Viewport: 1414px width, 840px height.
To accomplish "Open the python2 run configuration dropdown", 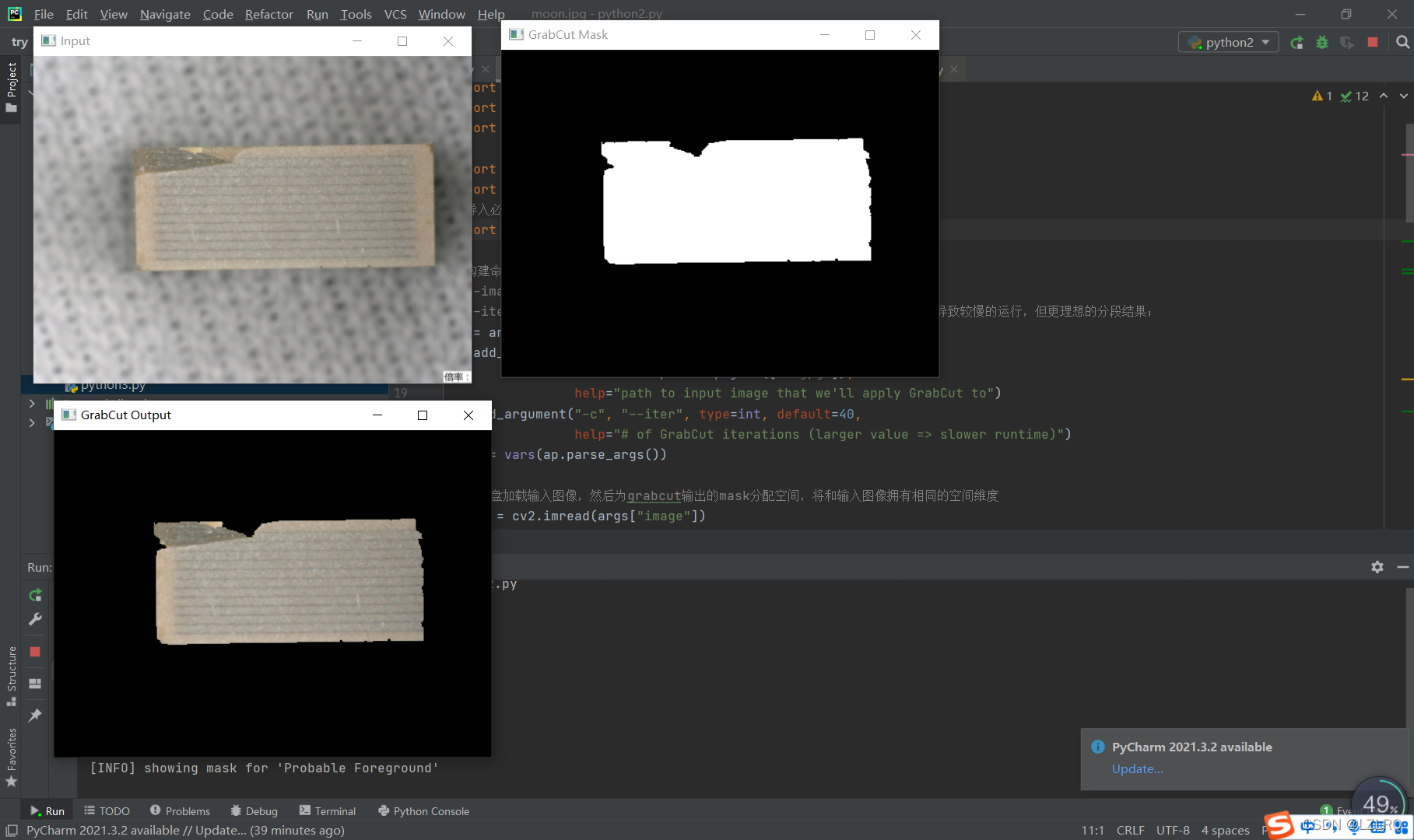I will [x=1228, y=42].
